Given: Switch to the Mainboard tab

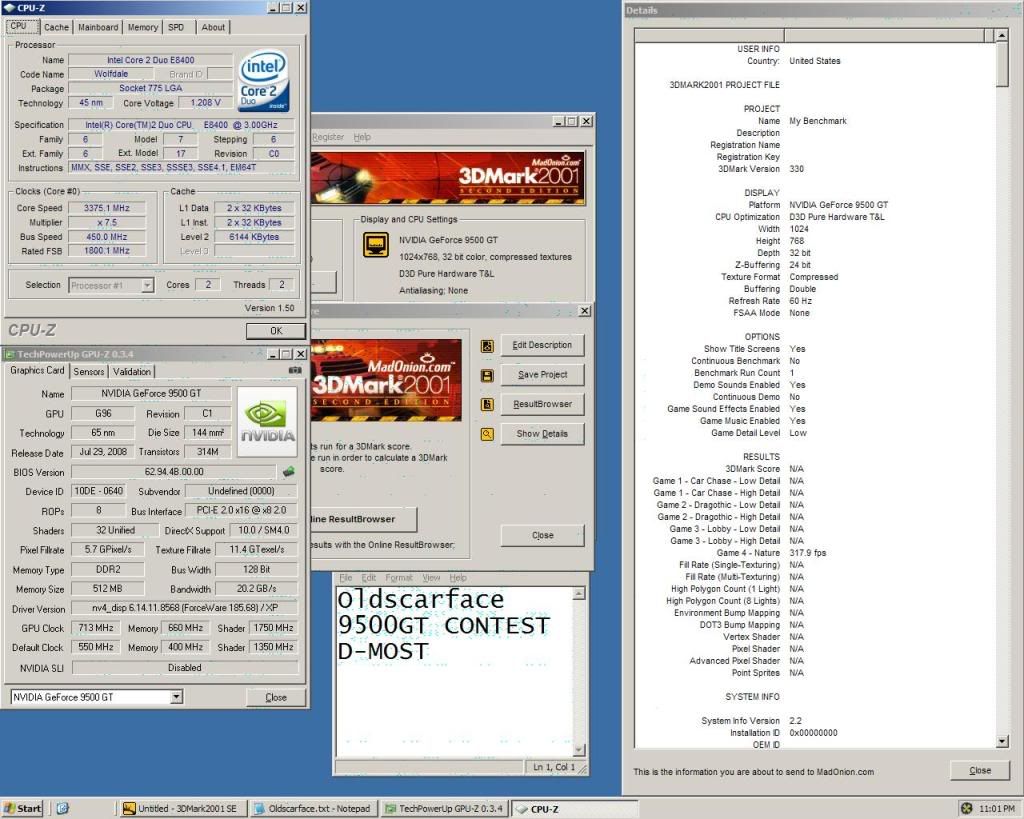Looking at the screenshot, I should (98, 27).
